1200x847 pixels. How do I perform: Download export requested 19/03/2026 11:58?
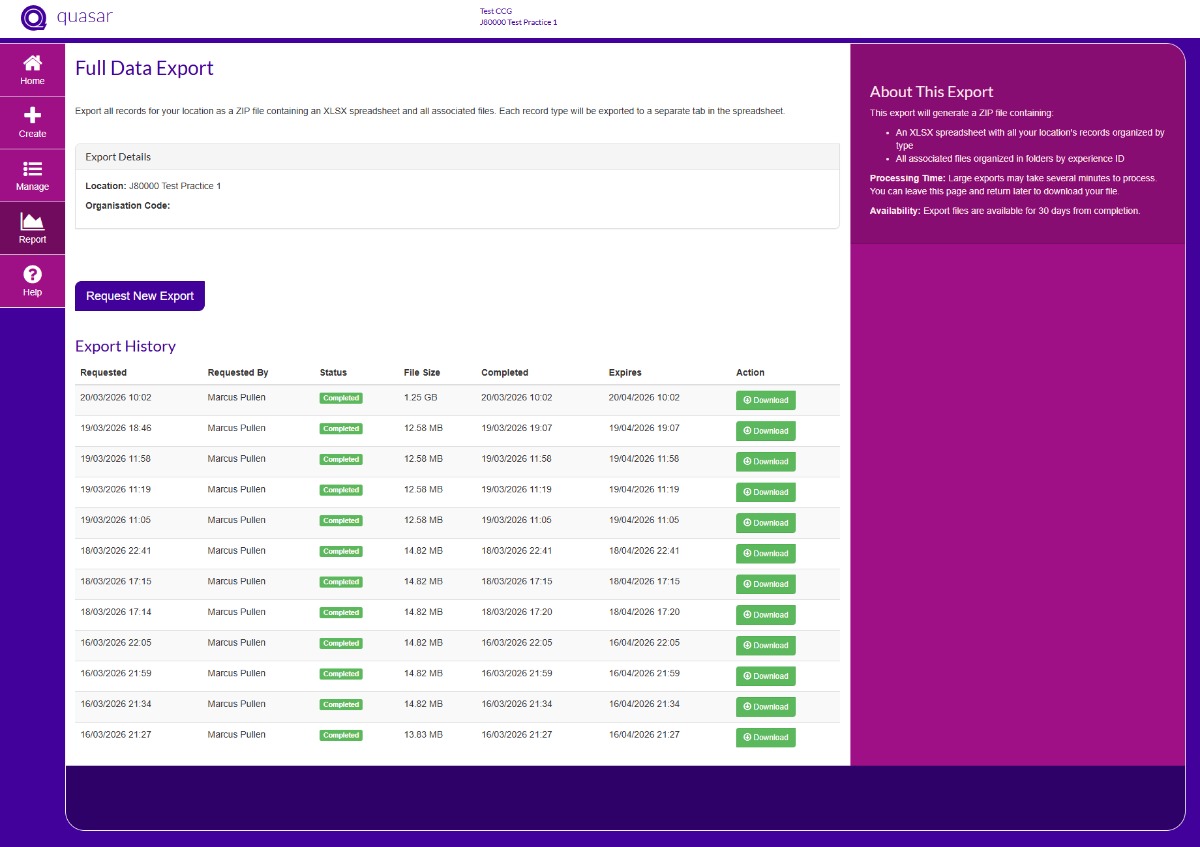[765, 462]
